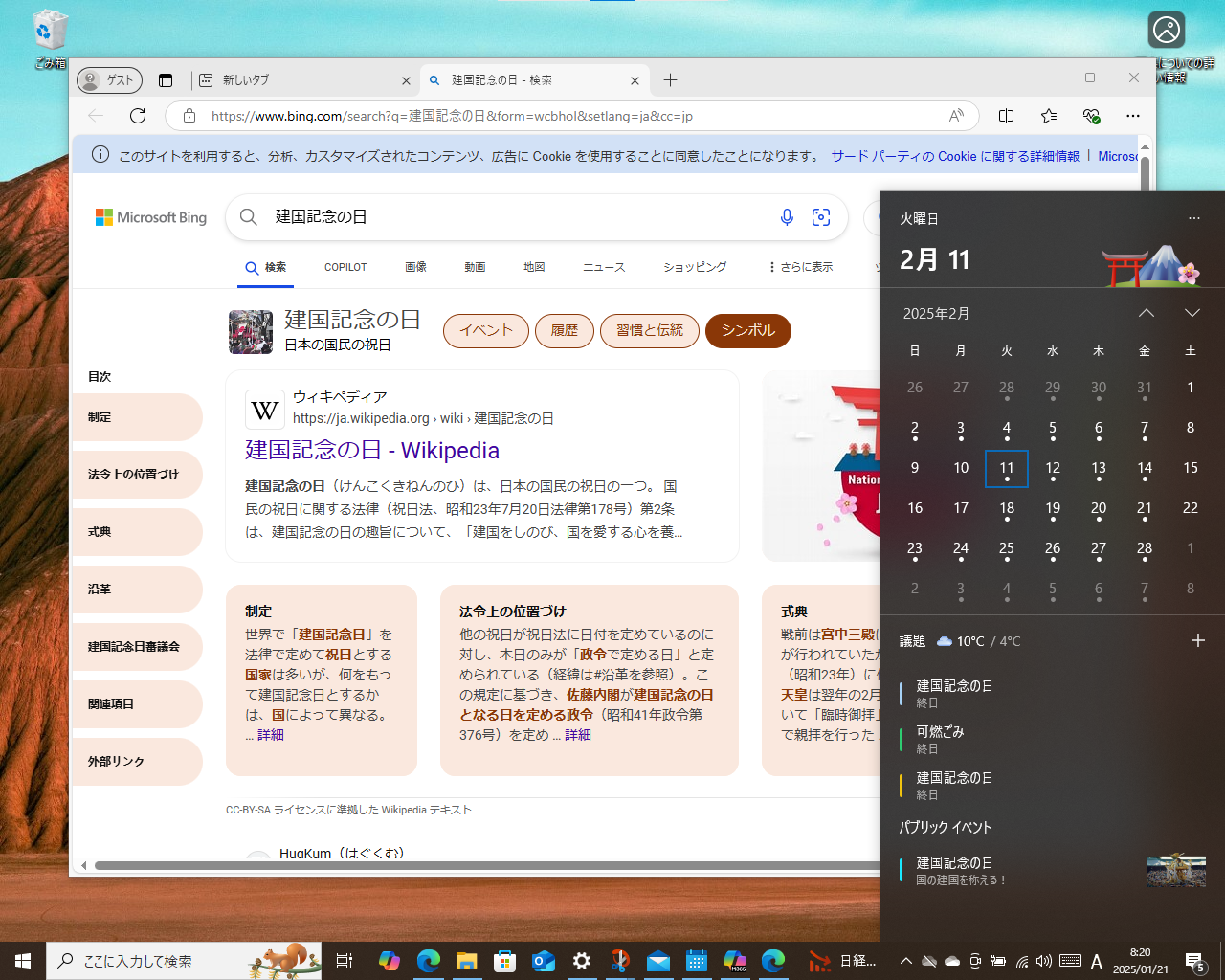
Task: Open the Snipping Tool taskbar icon
Action: pyautogui.click(x=620, y=960)
